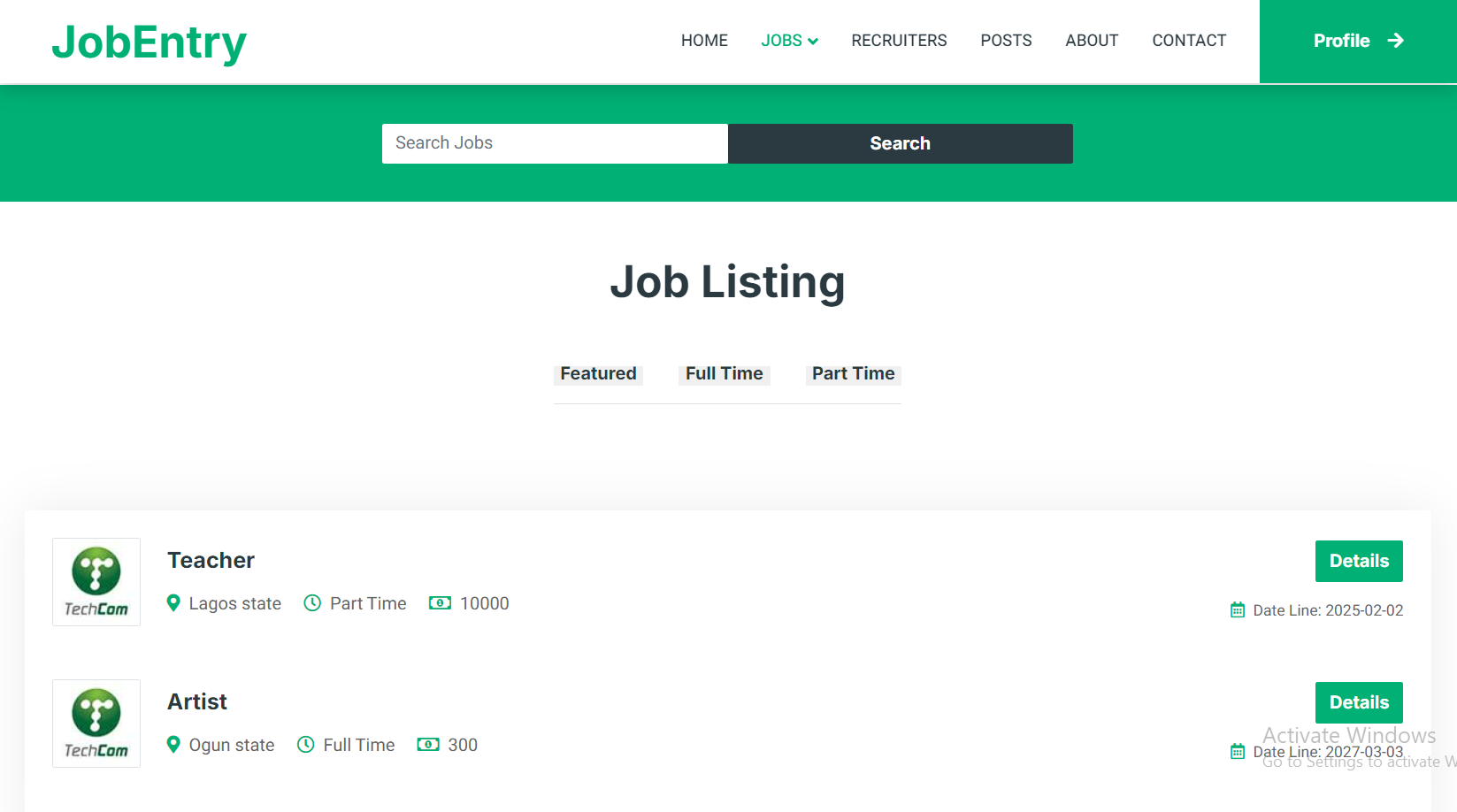Screen dimensions: 1457x812
Task: Click the location pin icon for Ogun state
Action: [x=173, y=744]
